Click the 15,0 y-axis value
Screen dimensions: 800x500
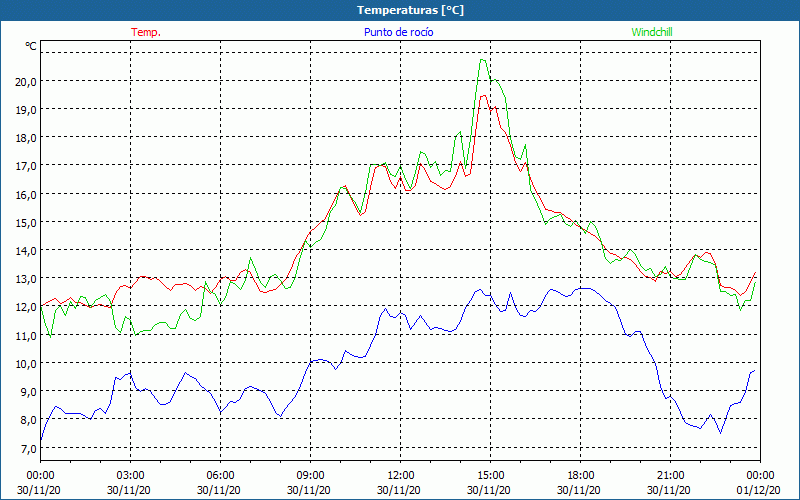click(x=26, y=222)
